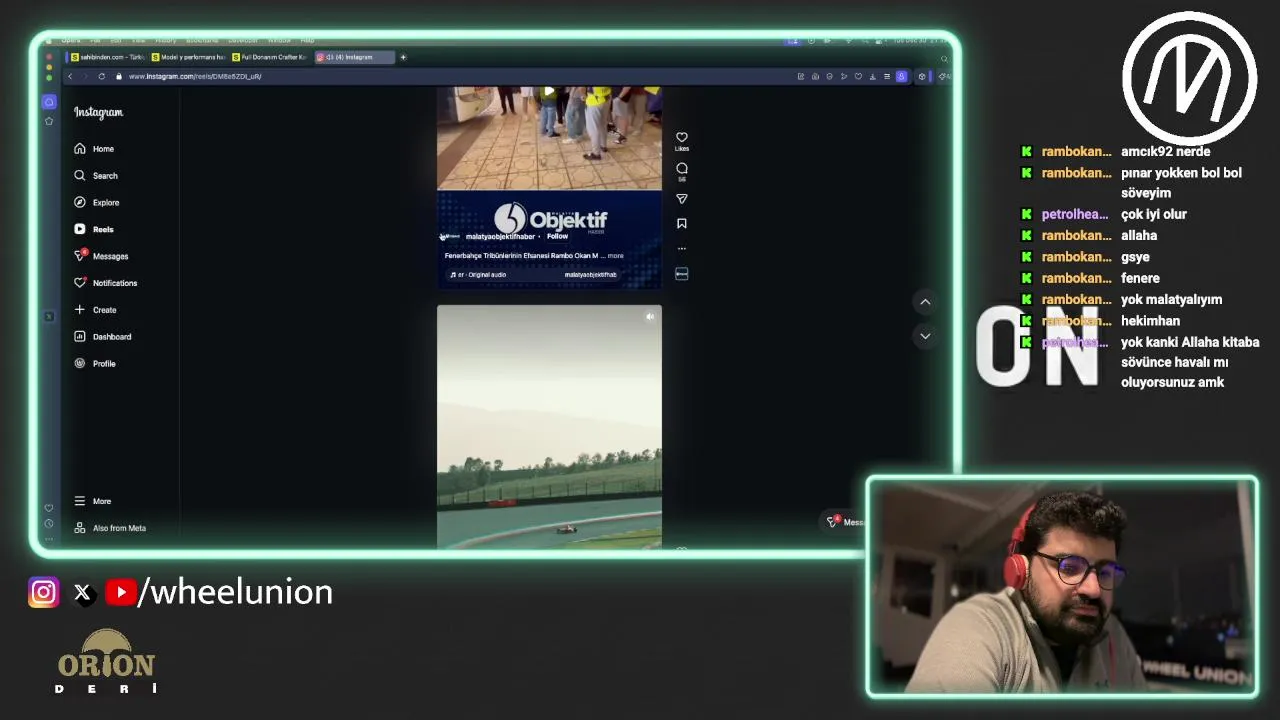1280x720 pixels.
Task: Open the tab search magnifier icon
Action: click(943, 58)
